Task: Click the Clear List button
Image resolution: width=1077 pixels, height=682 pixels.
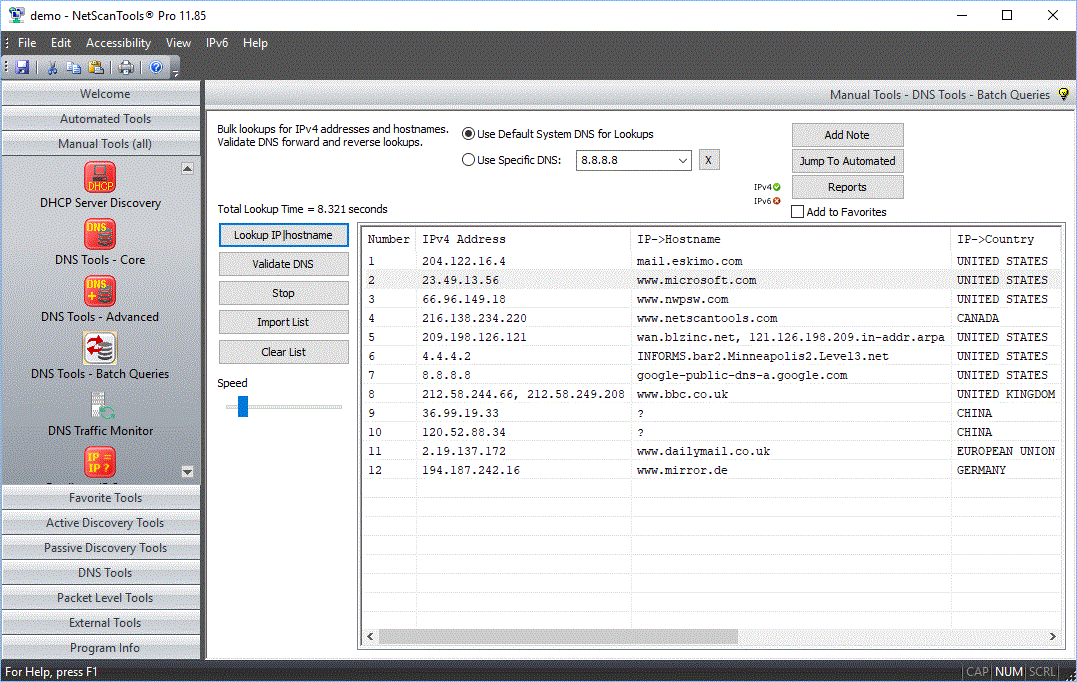Action: click(283, 352)
